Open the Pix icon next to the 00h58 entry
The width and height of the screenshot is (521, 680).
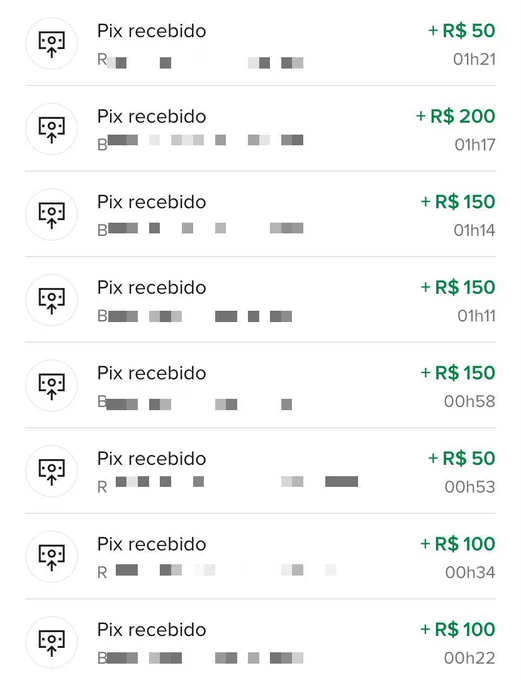pyautogui.click(x=52, y=386)
